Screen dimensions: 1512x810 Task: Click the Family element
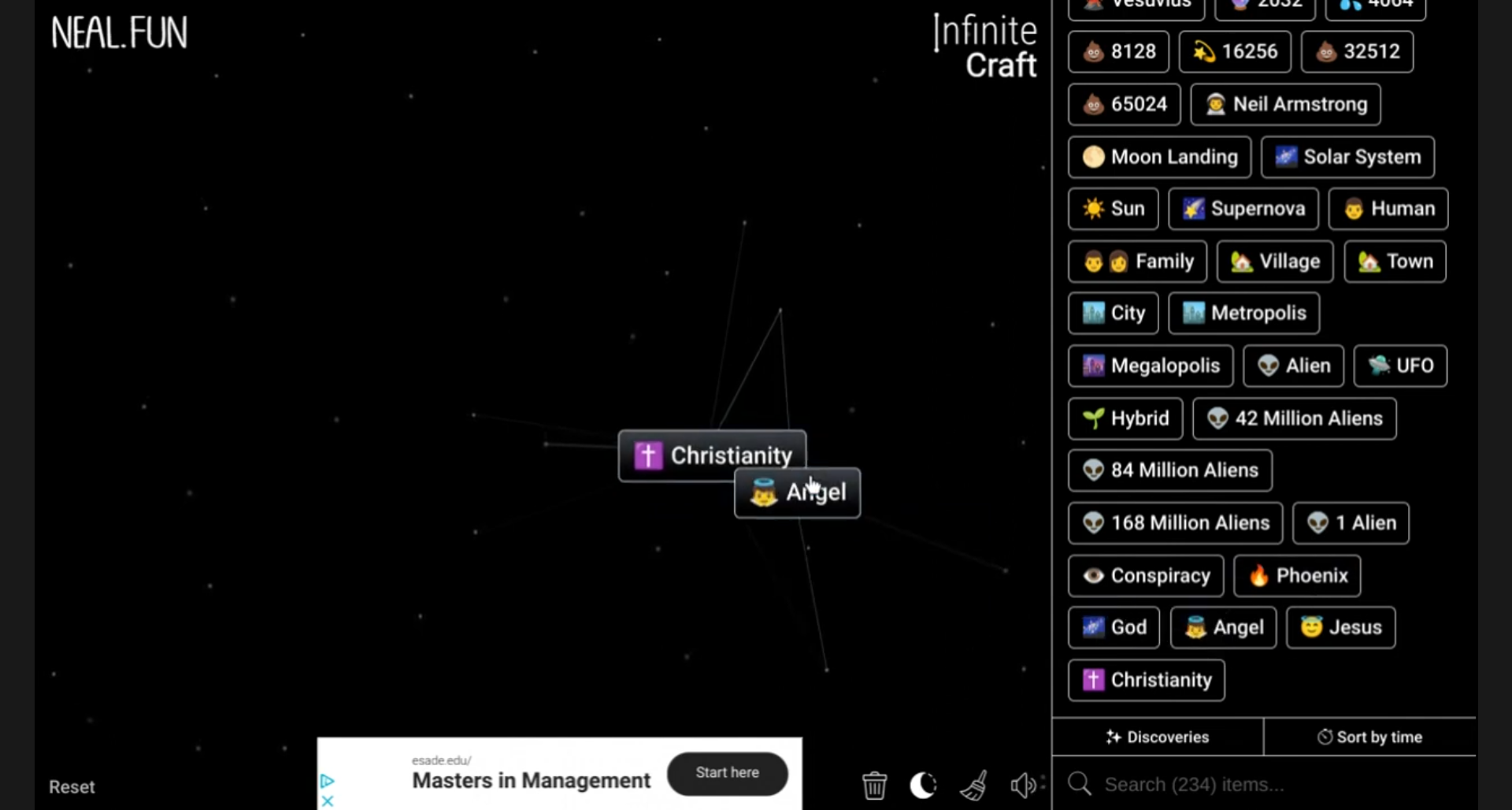pyautogui.click(x=1138, y=262)
